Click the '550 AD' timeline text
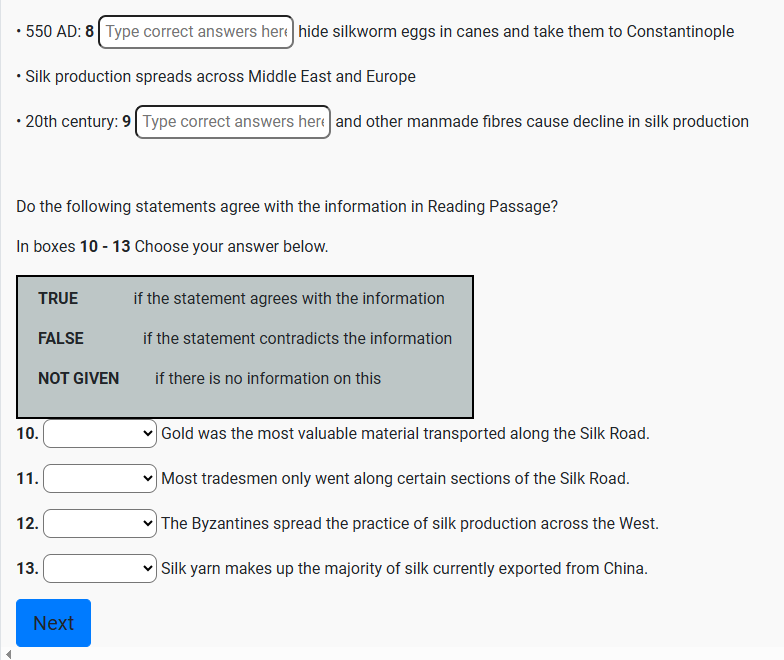 point(53,32)
